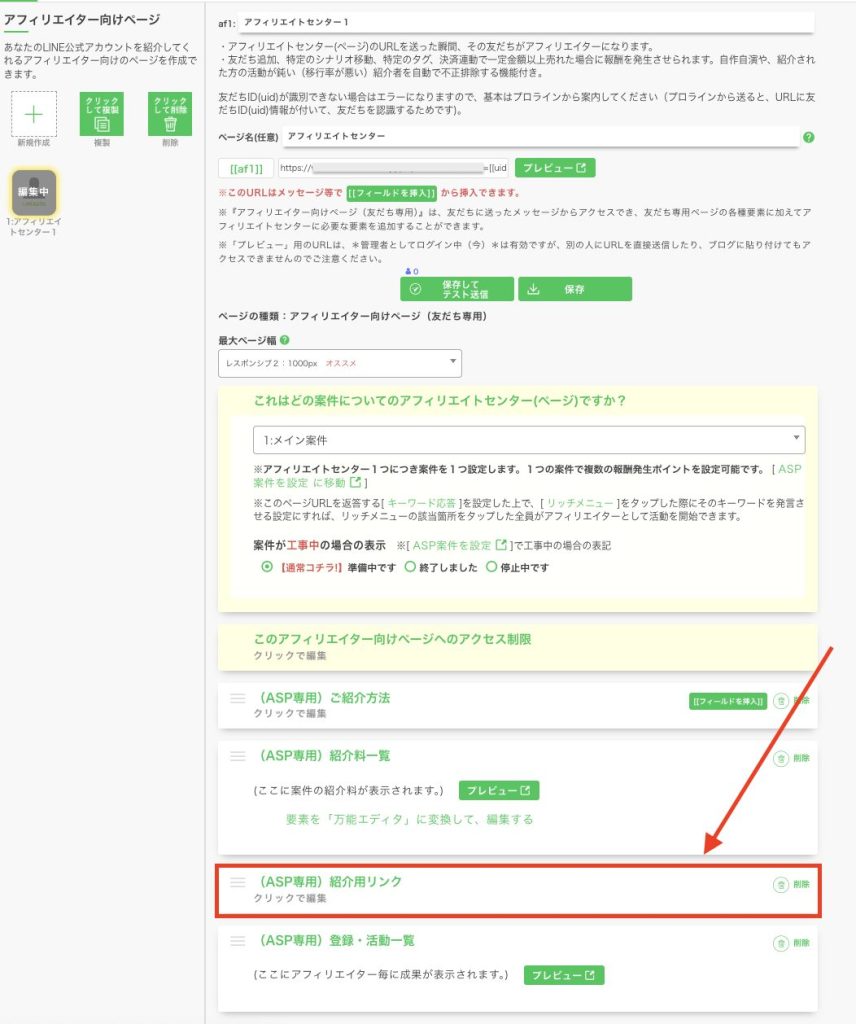Click drag handle of 登録・活動一覧 section
The image size is (856, 1024).
pyautogui.click(x=238, y=941)
